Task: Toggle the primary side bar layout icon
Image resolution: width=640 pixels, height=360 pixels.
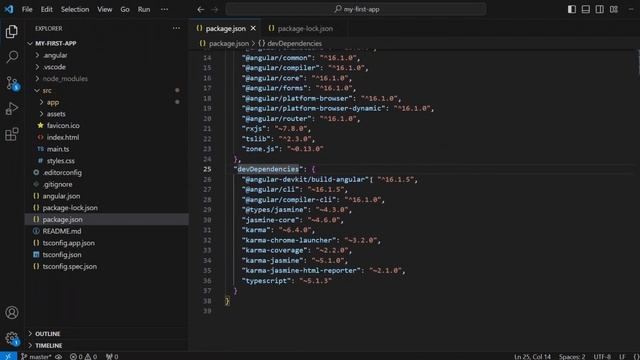Action: [x=572, y=9]
